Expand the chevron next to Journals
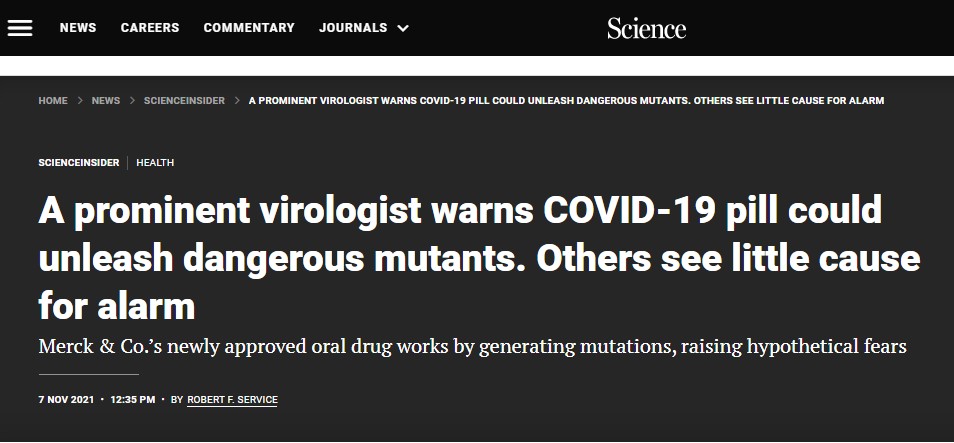 click(x=403, y=28)
